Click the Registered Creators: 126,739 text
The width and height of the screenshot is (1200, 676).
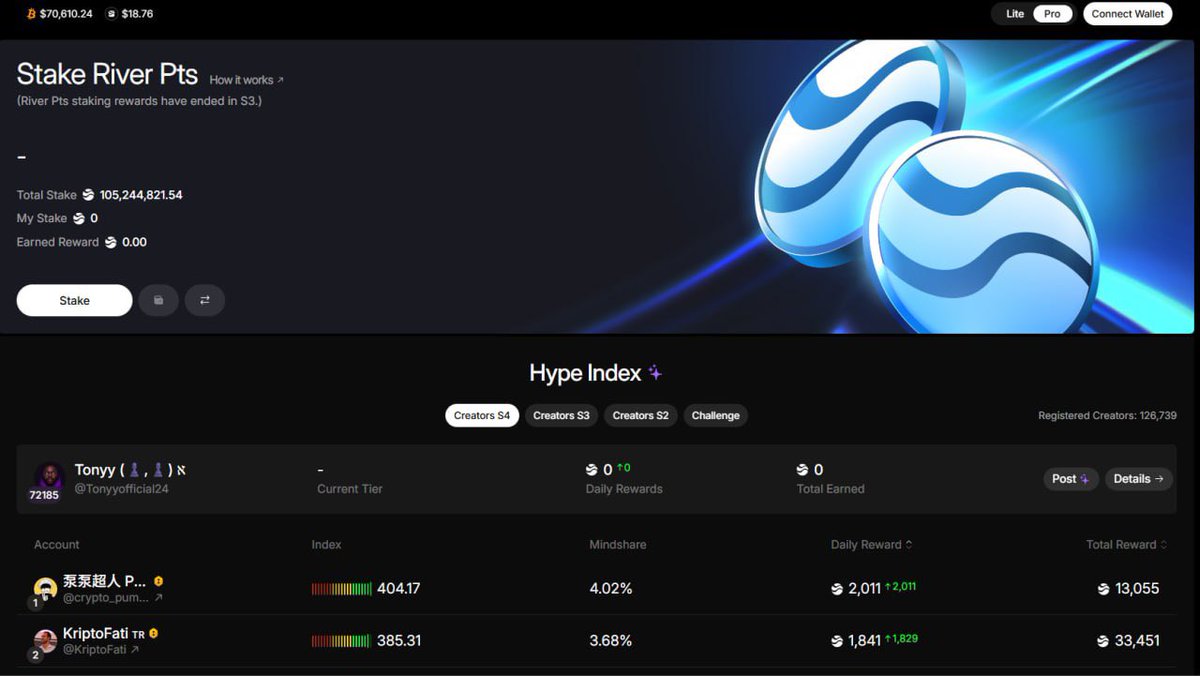[1107, 415]
